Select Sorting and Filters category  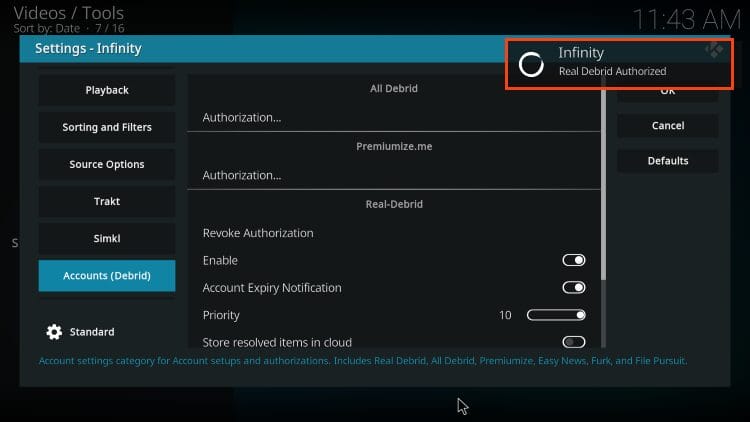tap(107, 127)
